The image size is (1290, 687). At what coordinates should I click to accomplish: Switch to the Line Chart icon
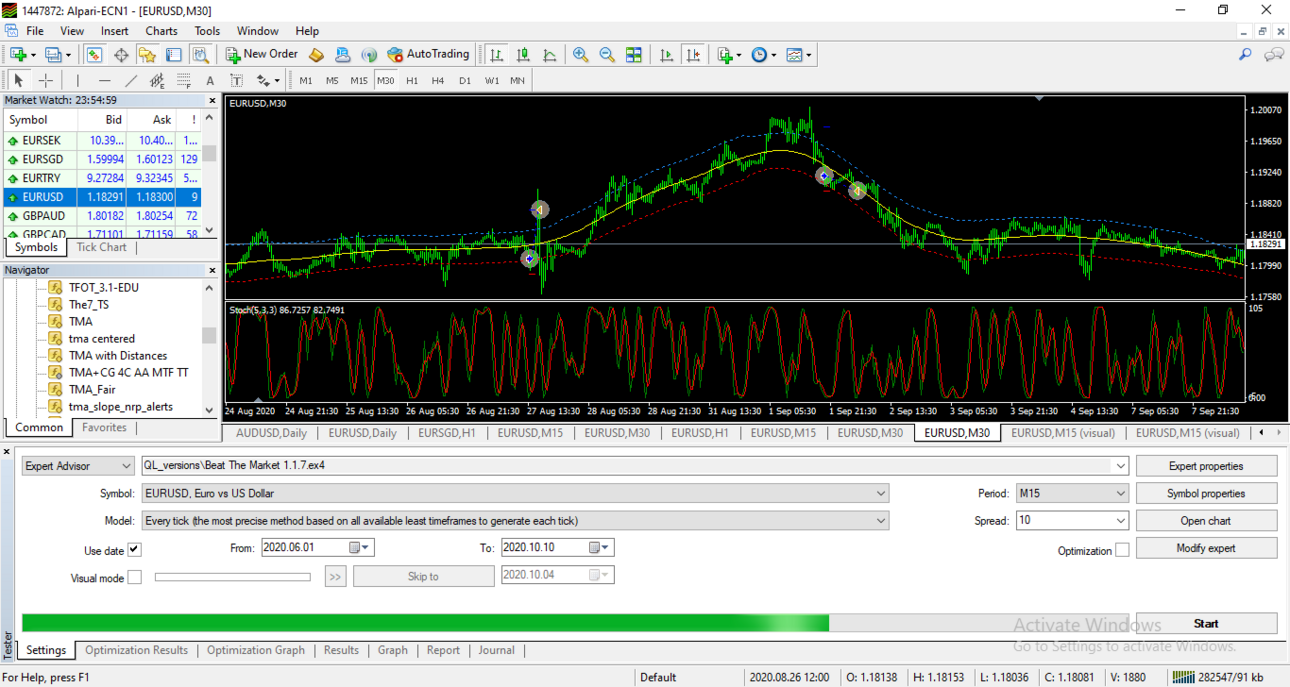tap(549, 55)
